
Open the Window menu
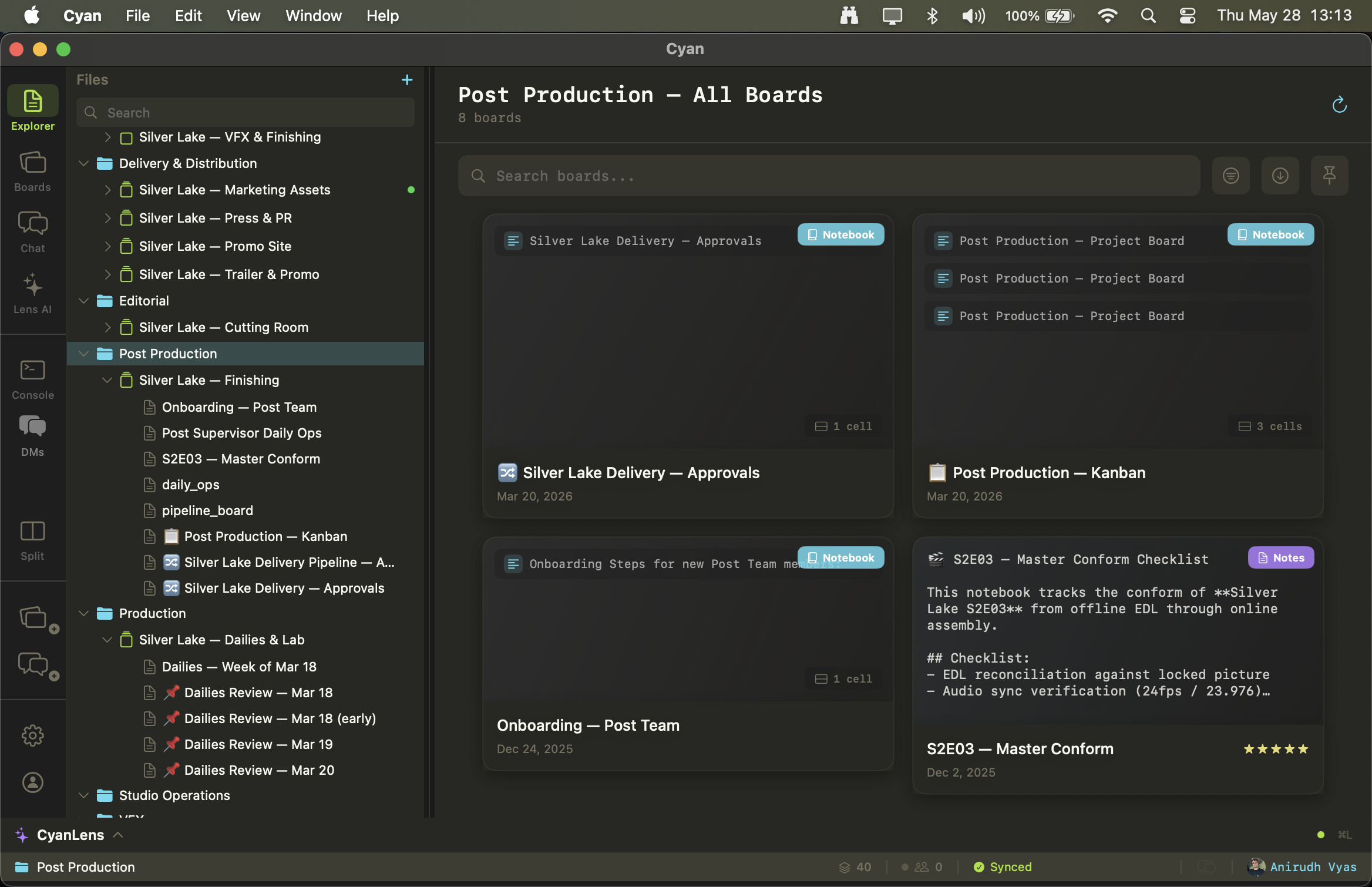coord(314,16)
